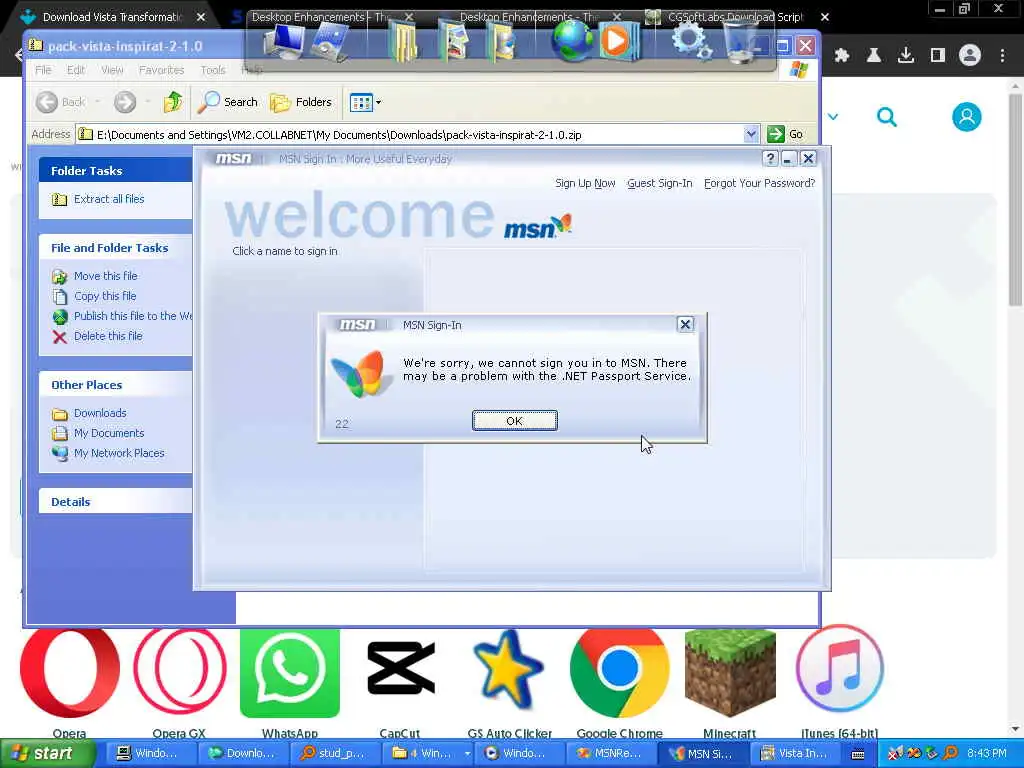The image size is (1024, 768).
Task: Click the gears settings dock icon
Action: click(x=691, y=40)
